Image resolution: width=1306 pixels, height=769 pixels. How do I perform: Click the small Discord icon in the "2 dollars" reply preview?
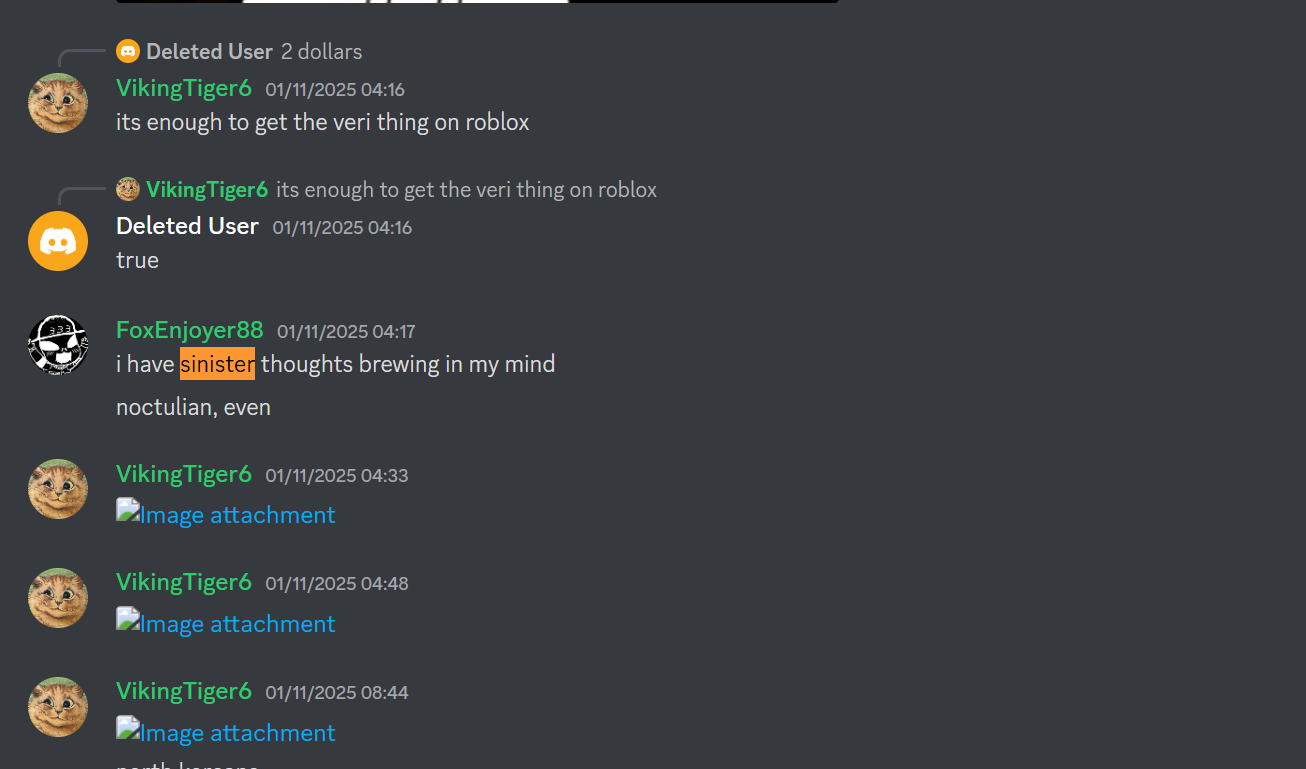(x=128, y=51)
